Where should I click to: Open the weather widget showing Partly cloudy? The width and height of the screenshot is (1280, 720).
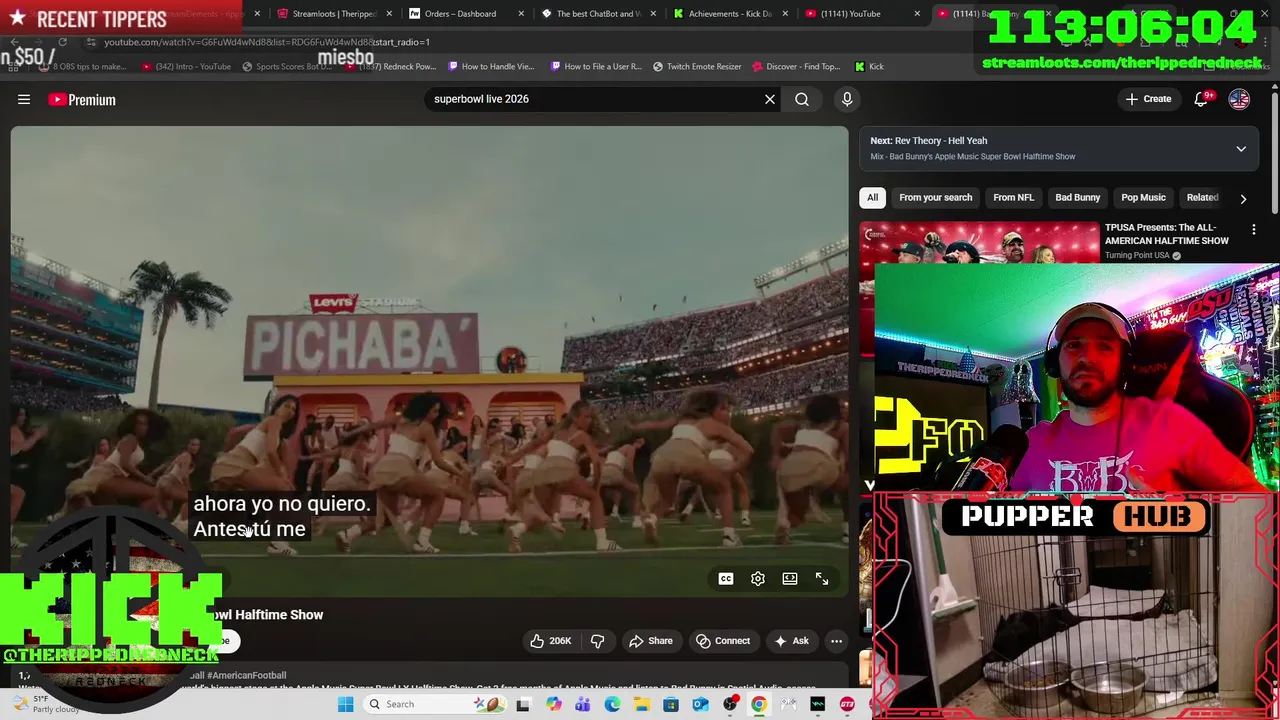(47, 704)
